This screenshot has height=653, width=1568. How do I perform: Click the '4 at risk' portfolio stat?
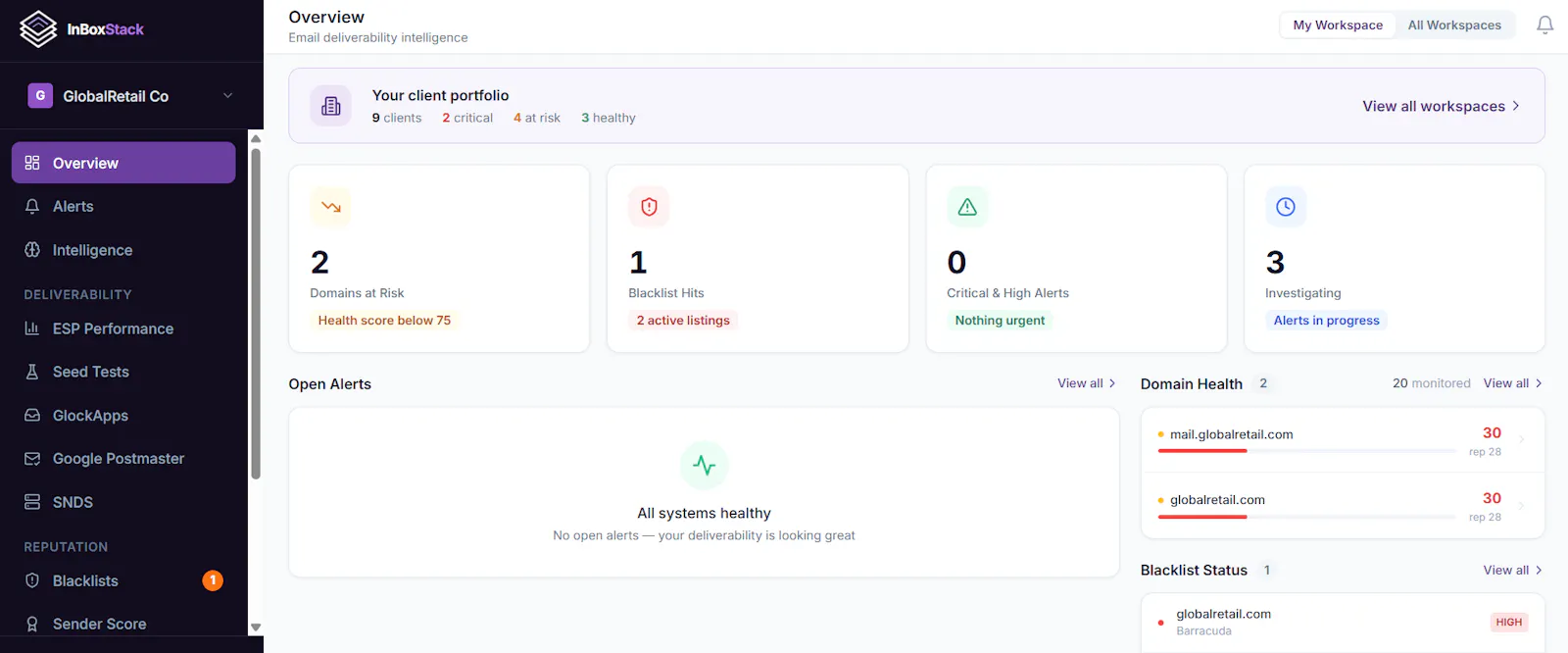click(x=537, y=118)
